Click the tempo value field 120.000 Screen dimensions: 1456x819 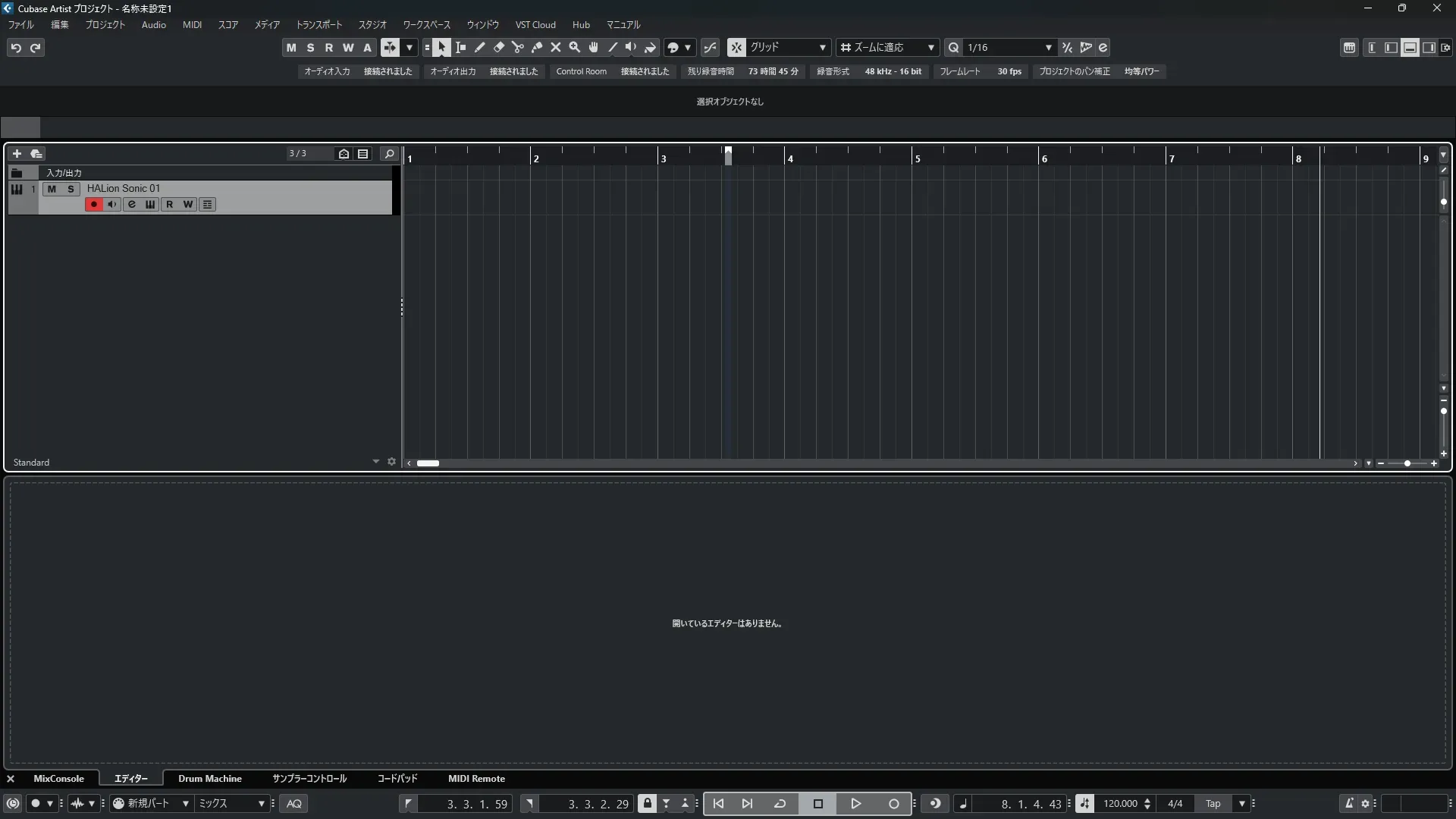tap(1120, 804)
